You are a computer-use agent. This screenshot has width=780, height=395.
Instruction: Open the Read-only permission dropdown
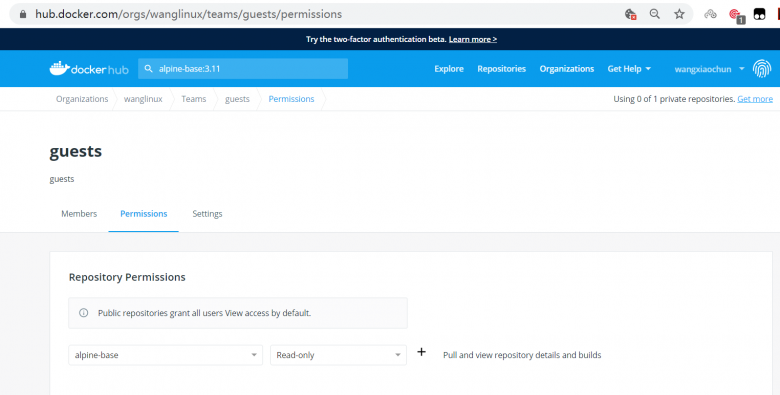point(338,355)
